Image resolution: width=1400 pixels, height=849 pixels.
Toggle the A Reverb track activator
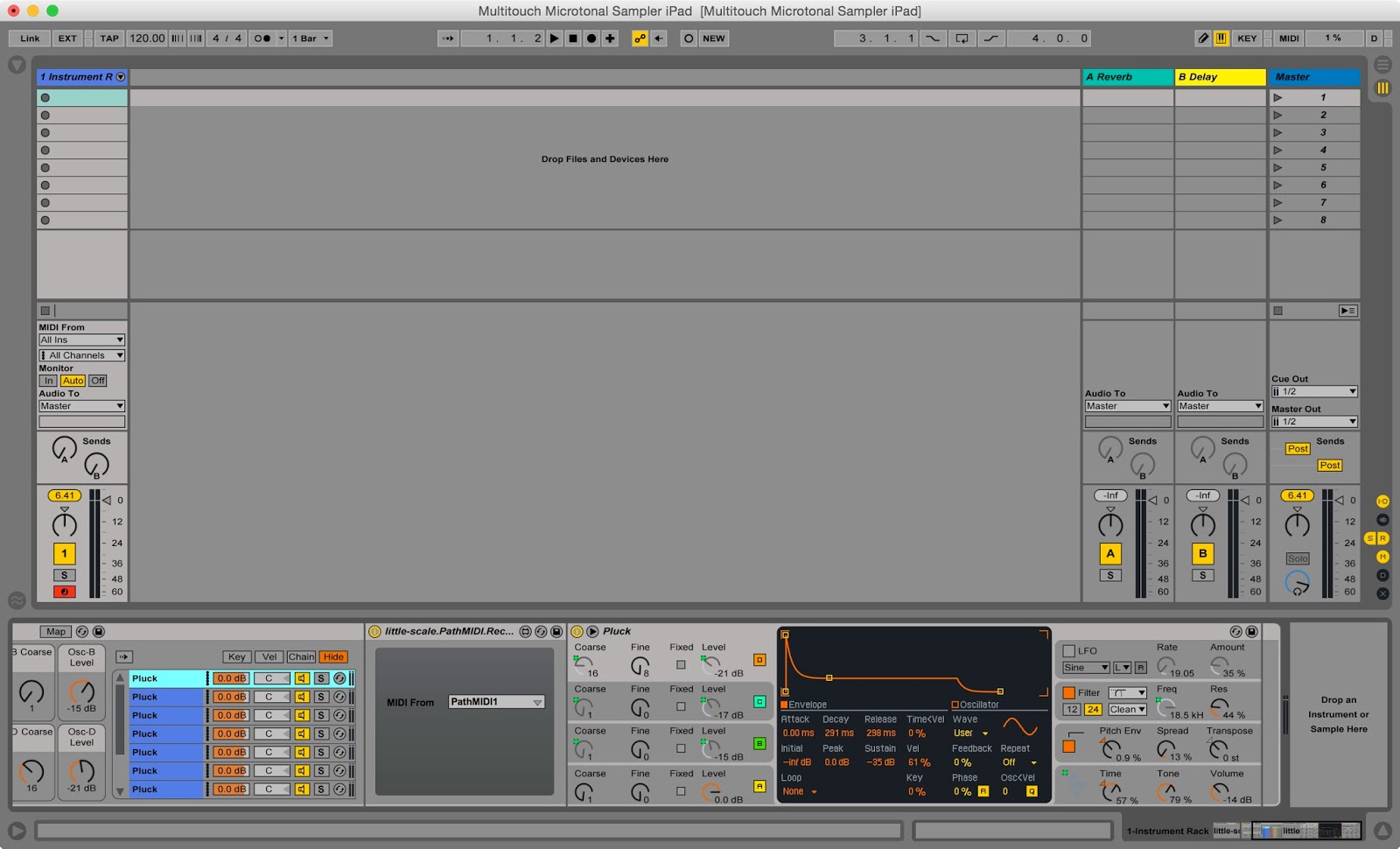coord(1110,553)
